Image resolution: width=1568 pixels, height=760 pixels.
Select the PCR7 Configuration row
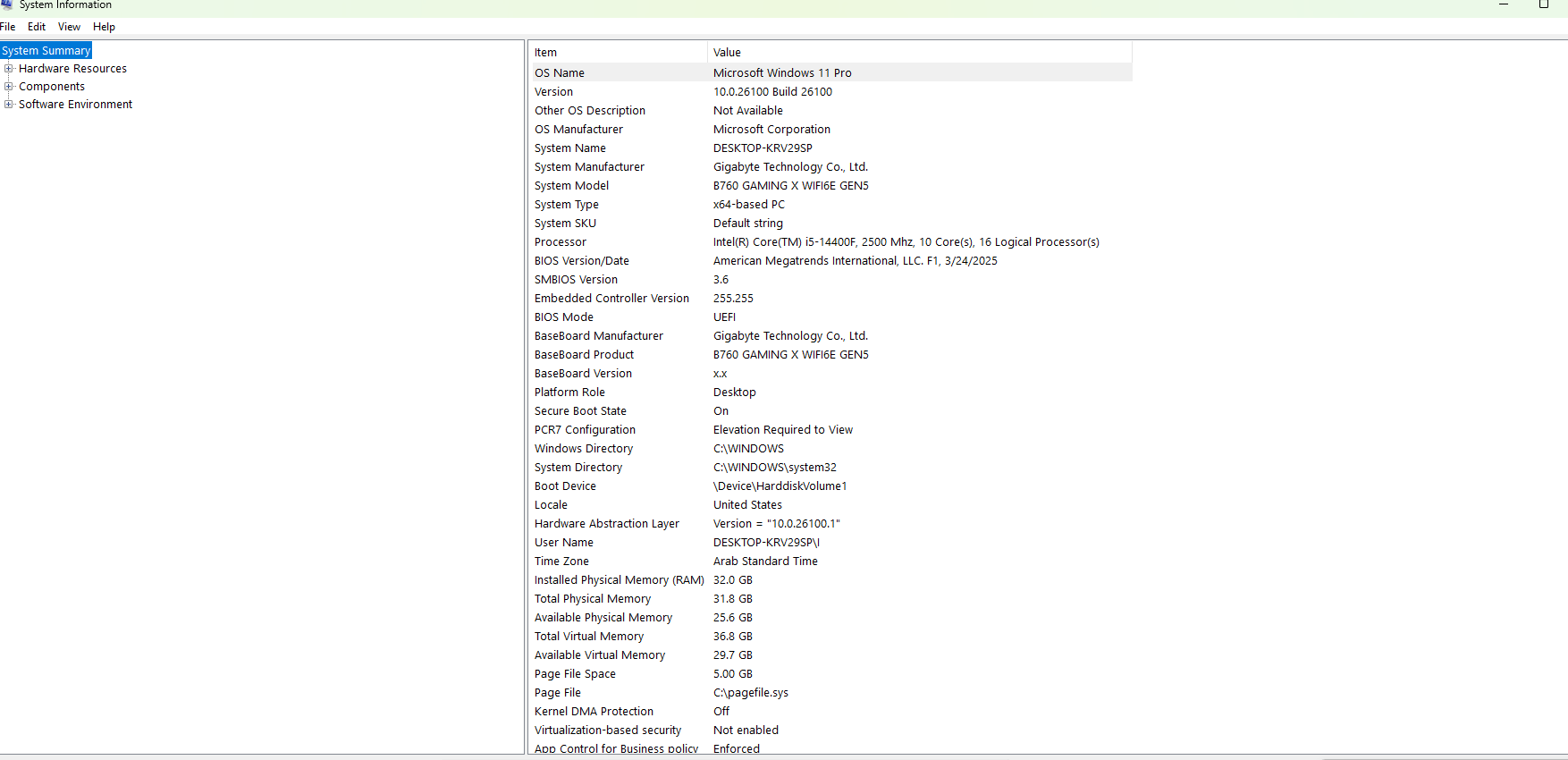[x=830, y=430]
